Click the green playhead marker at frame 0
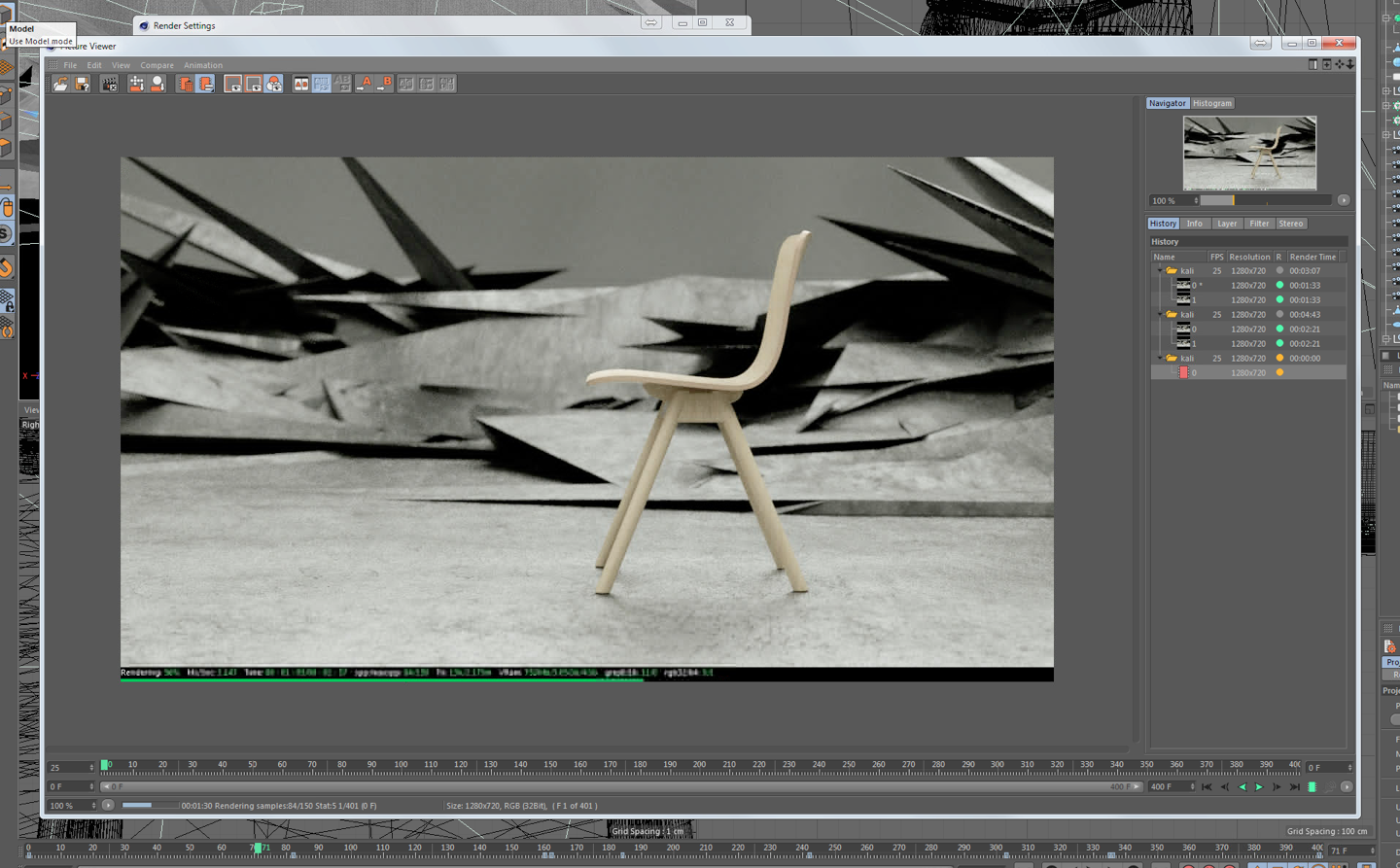Image resolution: width=1400 pixels, height=868 pixels. click(105, 766)
